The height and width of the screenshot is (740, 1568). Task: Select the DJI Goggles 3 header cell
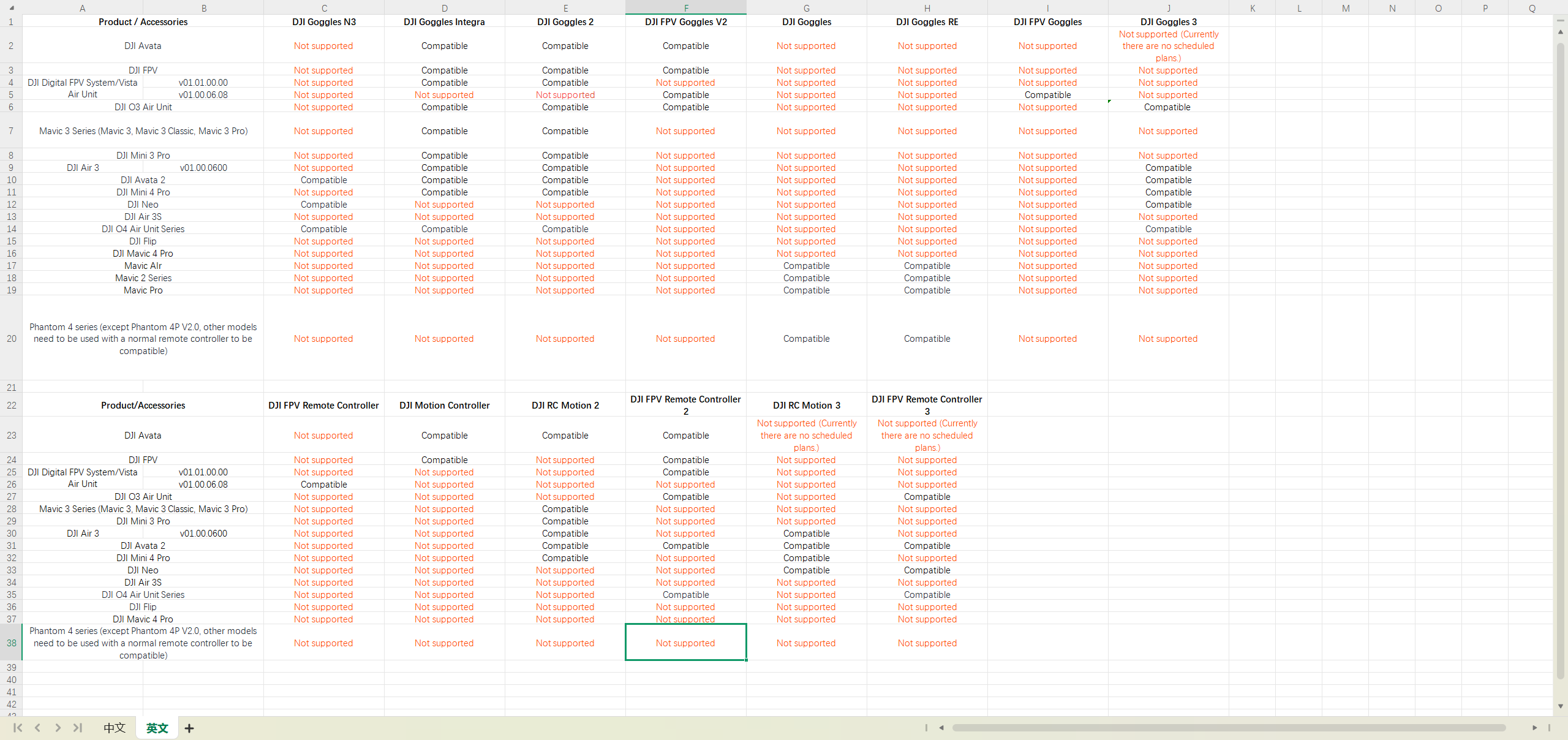1168,21
